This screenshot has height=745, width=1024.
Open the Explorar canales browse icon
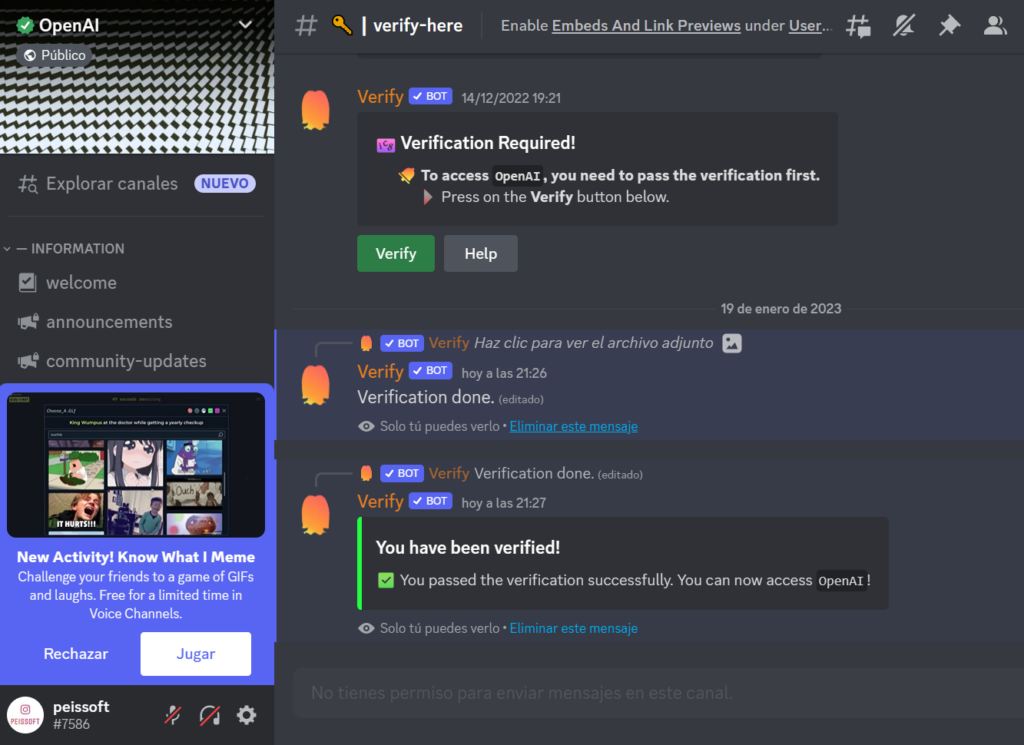point(28,184)
